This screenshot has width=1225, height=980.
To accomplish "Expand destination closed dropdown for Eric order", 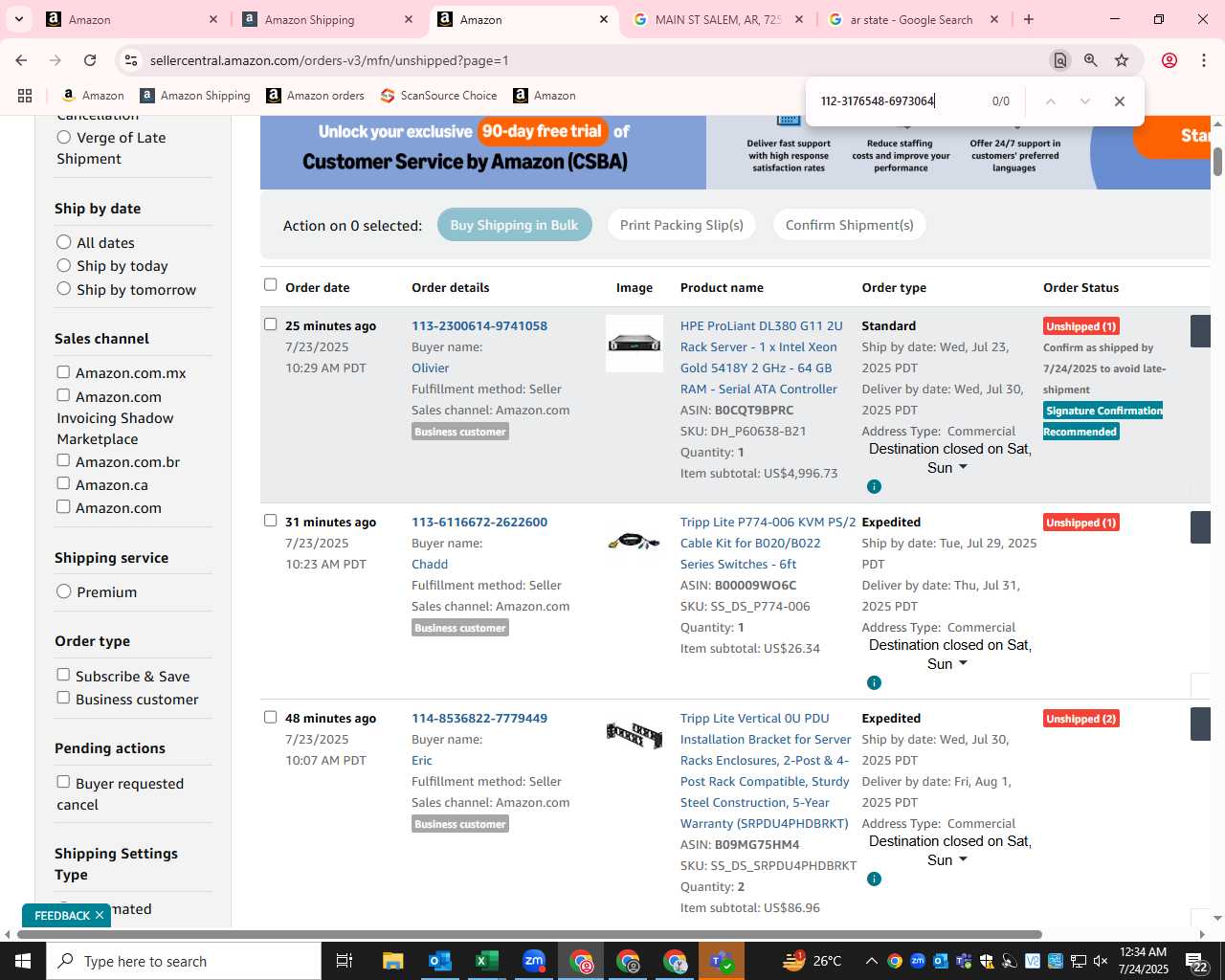I will [963, 859].
